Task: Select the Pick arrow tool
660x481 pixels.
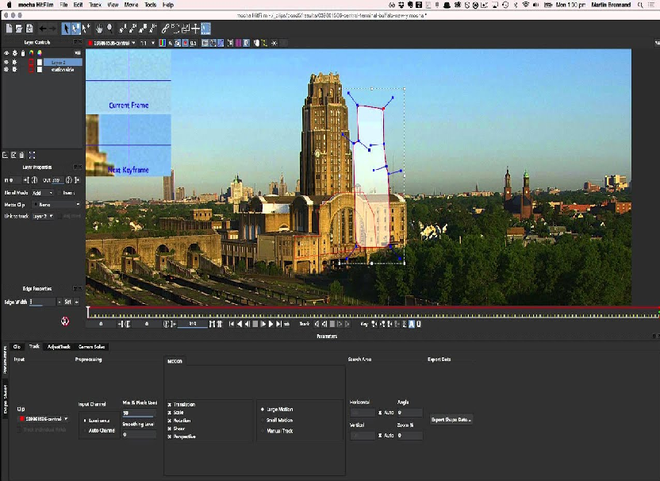Action: click(66, 29)
